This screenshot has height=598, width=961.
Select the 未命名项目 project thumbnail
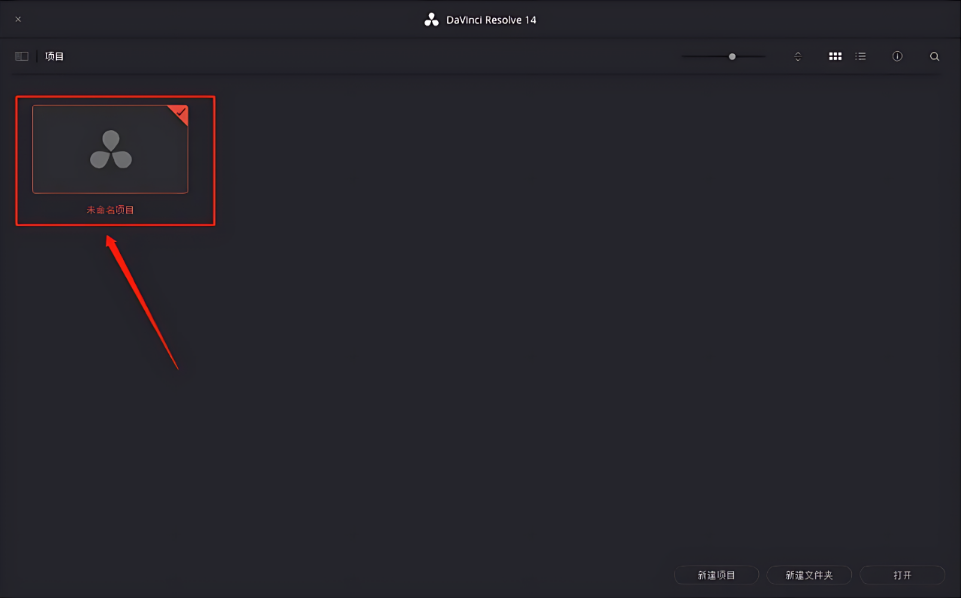[110, 150]
